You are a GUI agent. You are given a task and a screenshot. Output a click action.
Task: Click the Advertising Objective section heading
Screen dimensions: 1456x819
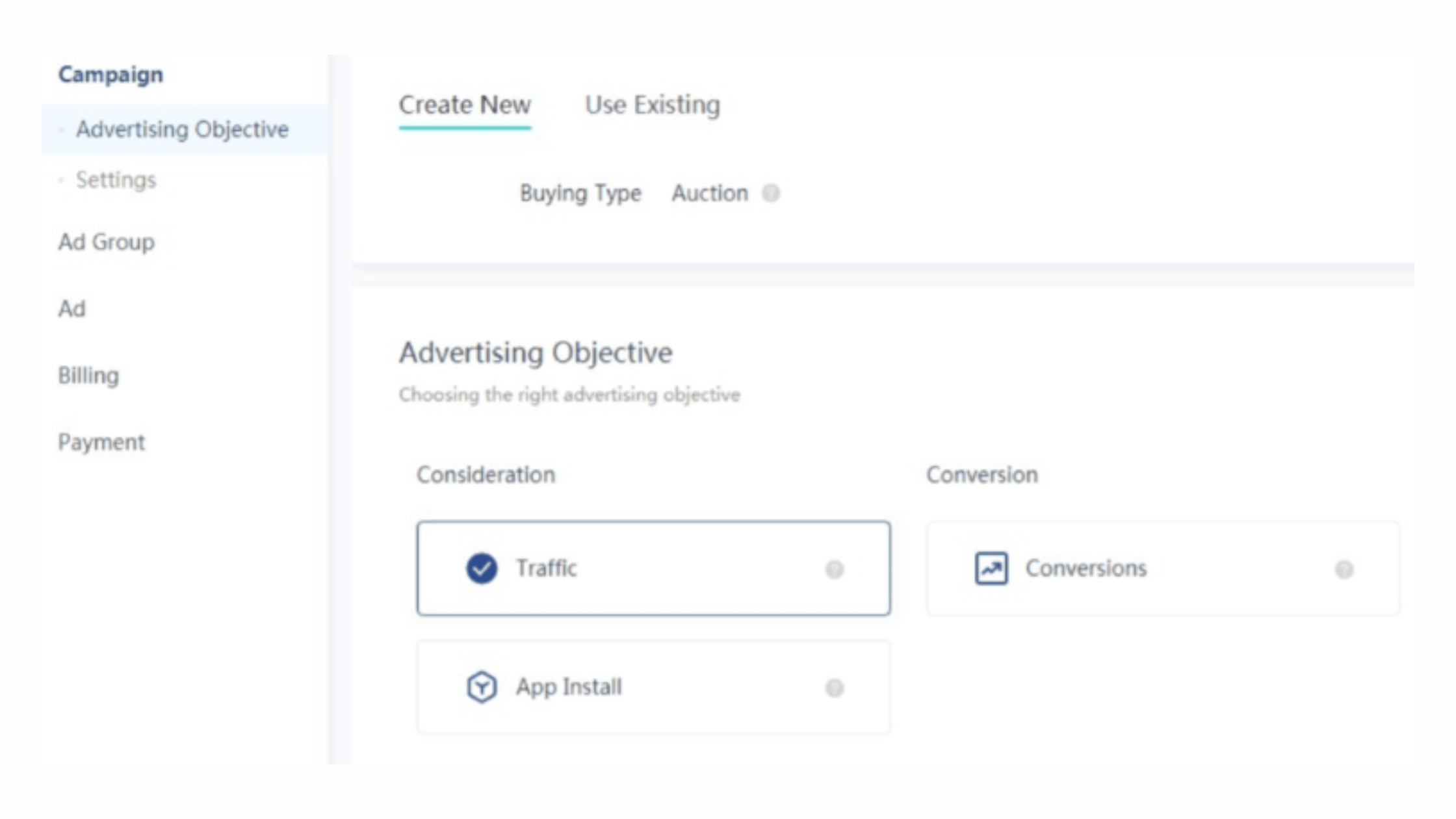click(536, 353)
